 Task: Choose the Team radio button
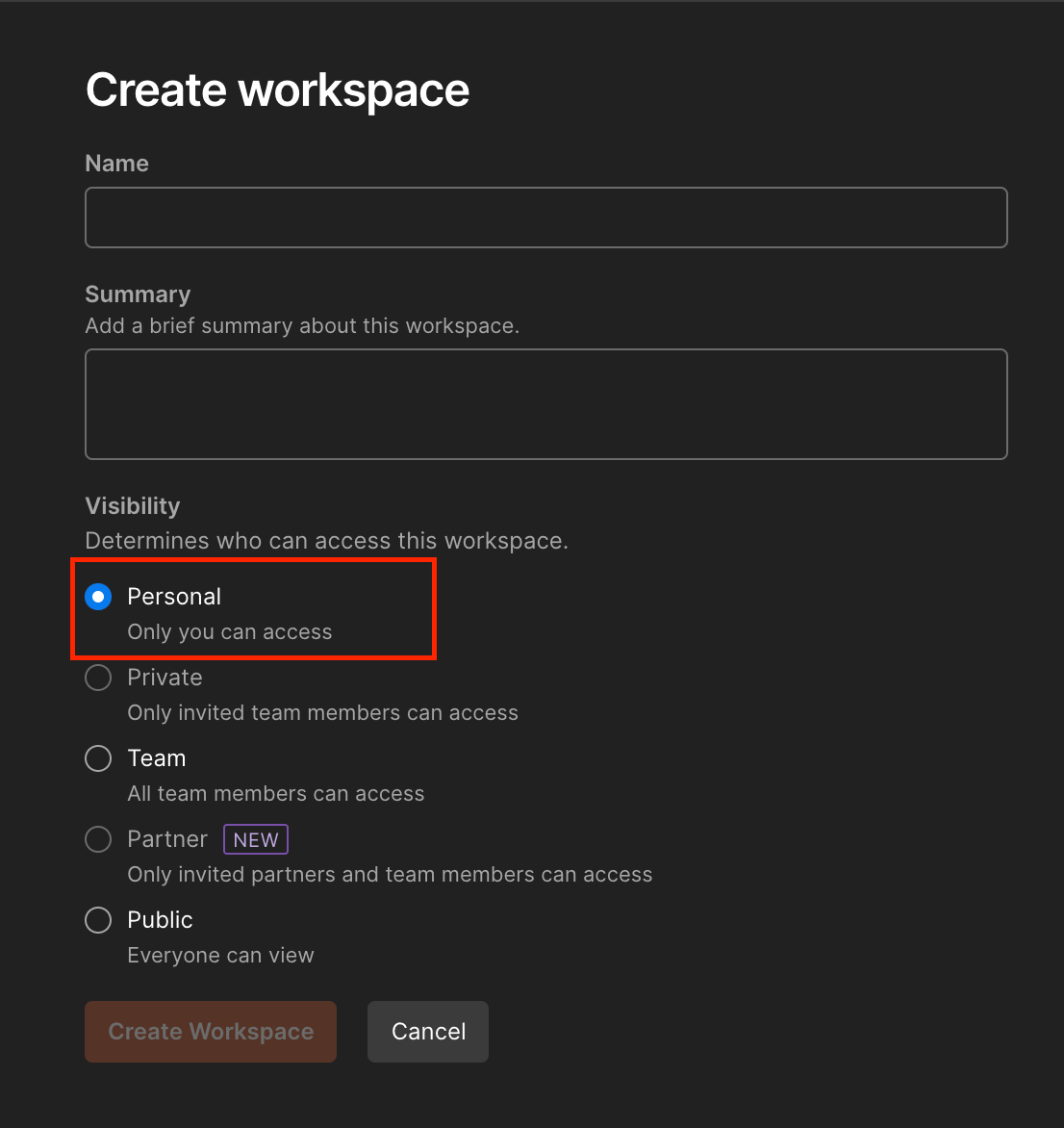point(98,758)
